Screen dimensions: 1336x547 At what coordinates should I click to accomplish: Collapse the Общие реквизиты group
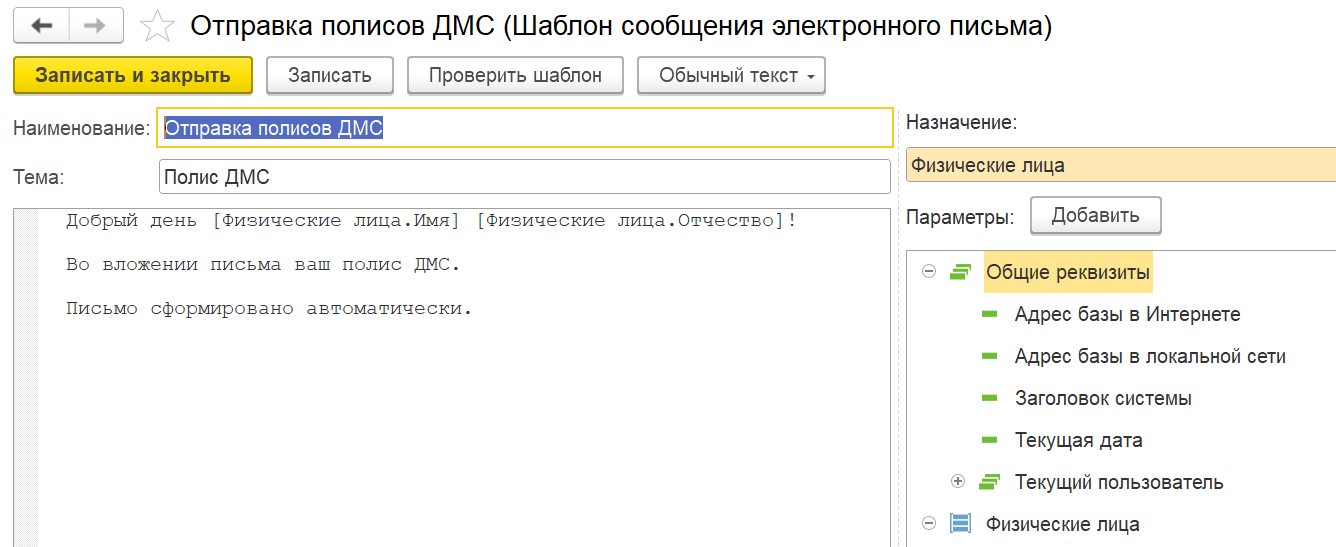click(929, 272)
